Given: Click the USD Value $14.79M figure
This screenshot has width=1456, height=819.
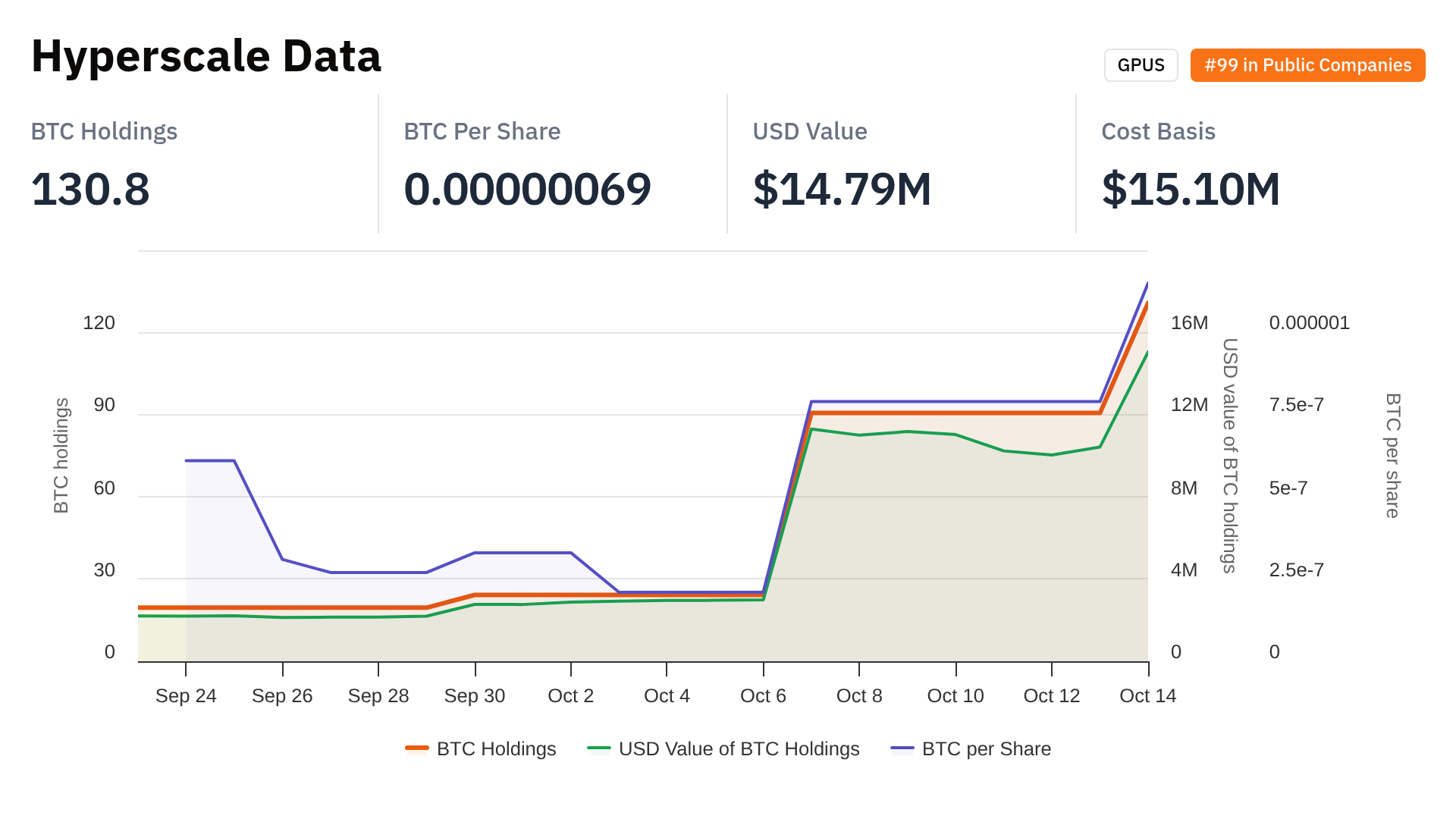Looking at the screenshot, I should pos(842,189).
